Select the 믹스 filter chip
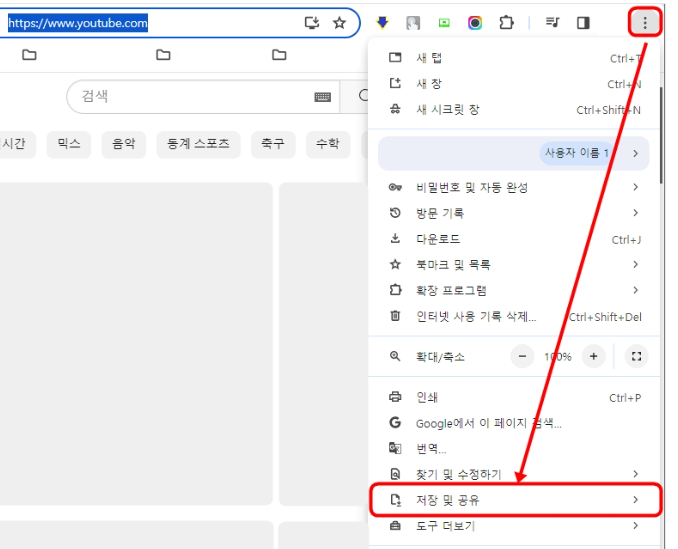Image resolution: width=678 pixels, height=549 pixels. (69, 144)
